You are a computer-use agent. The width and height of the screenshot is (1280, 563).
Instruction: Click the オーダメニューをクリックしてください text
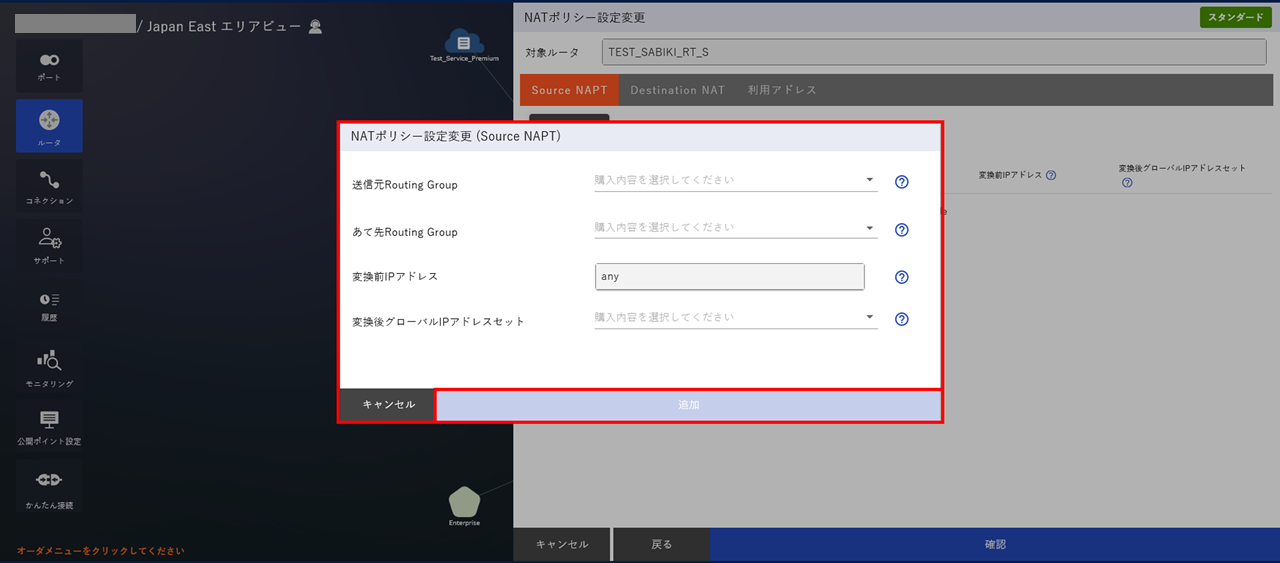point(100,551)
